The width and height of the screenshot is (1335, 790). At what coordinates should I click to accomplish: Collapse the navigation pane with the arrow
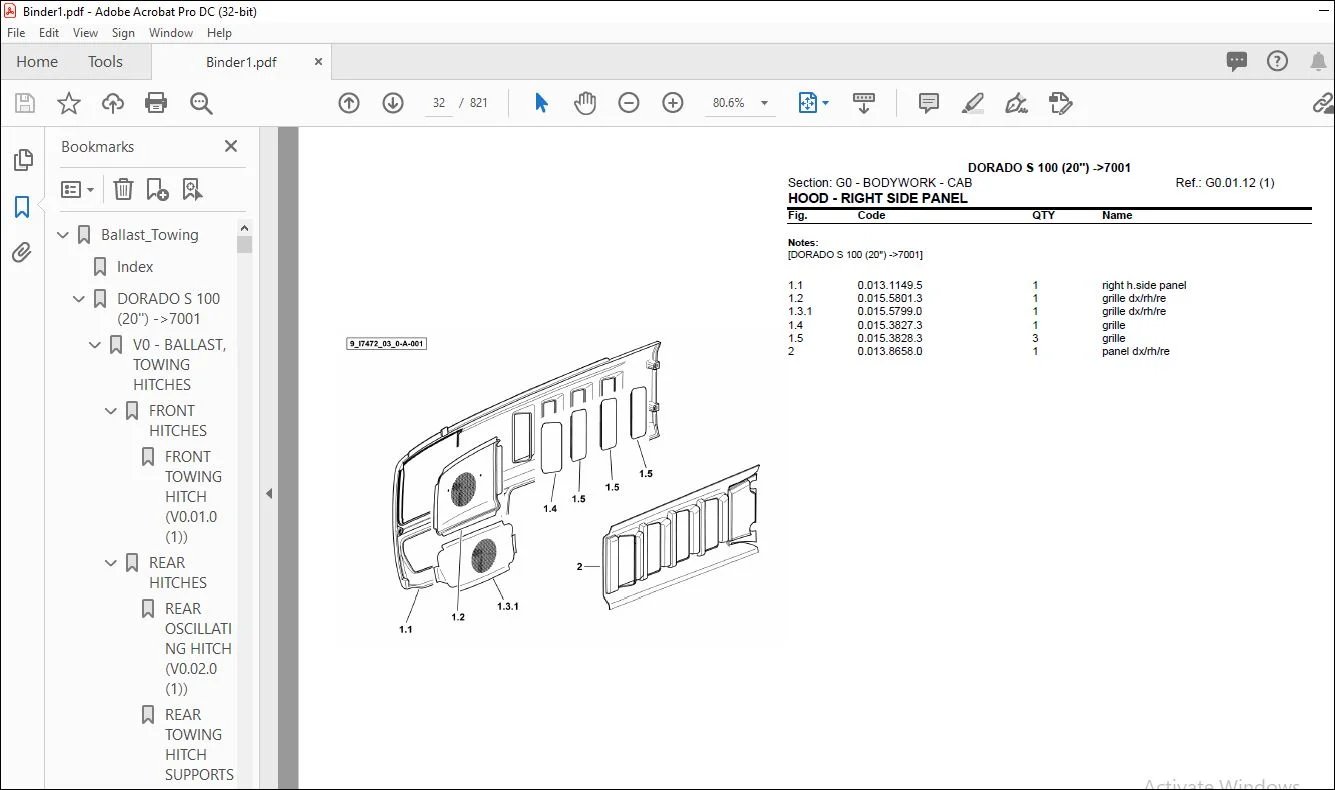[x=268, y=493]
